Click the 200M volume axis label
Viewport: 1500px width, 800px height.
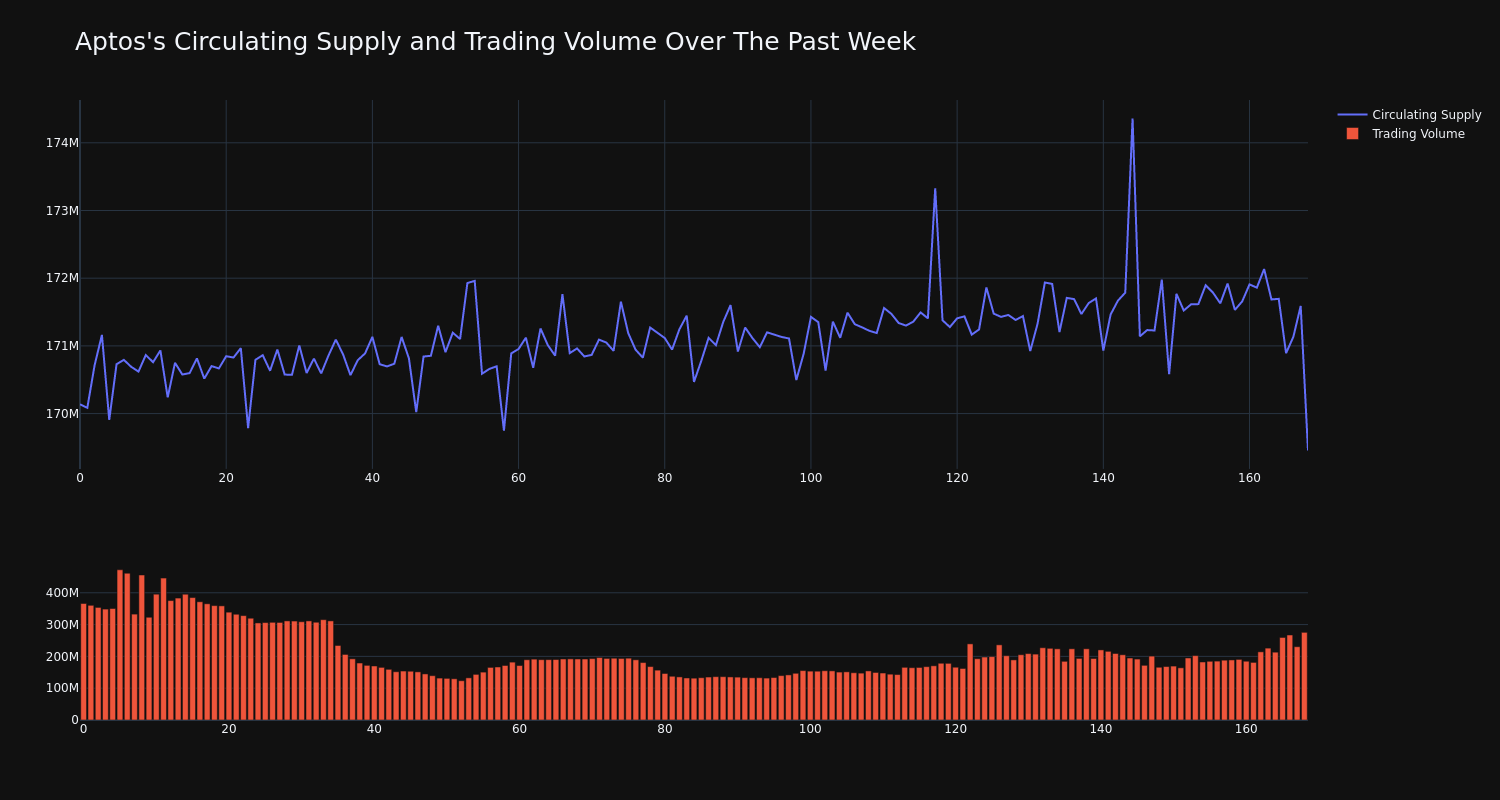point(60,657)
